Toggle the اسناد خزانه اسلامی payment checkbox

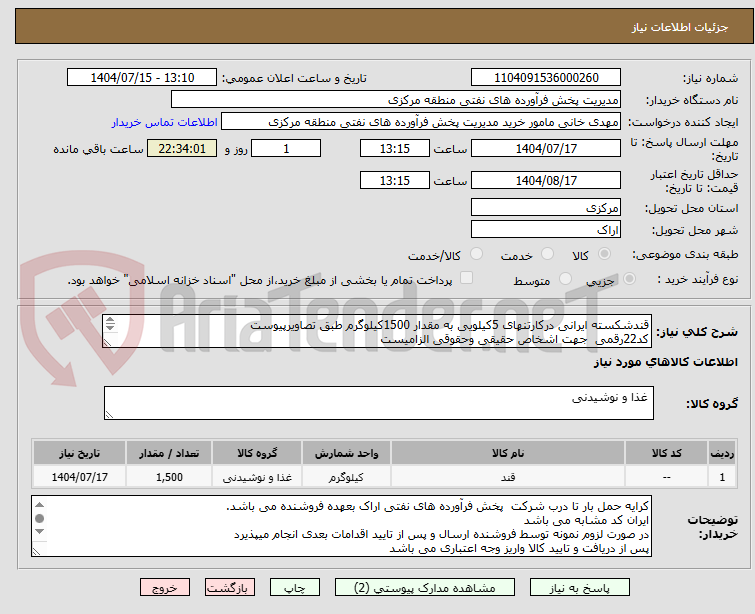(x=466, y=278)
